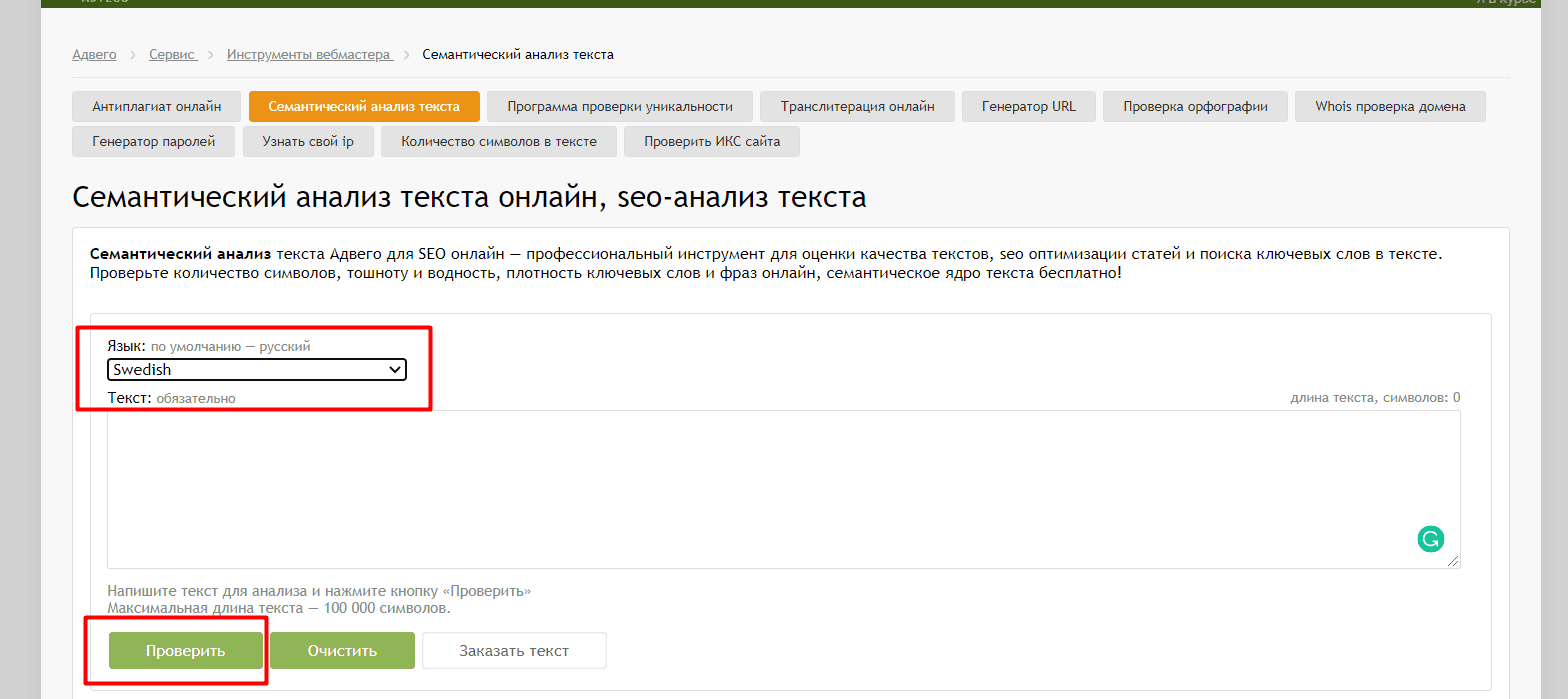Follow the Сервис breadcrumb link

[x=172, y=54]
